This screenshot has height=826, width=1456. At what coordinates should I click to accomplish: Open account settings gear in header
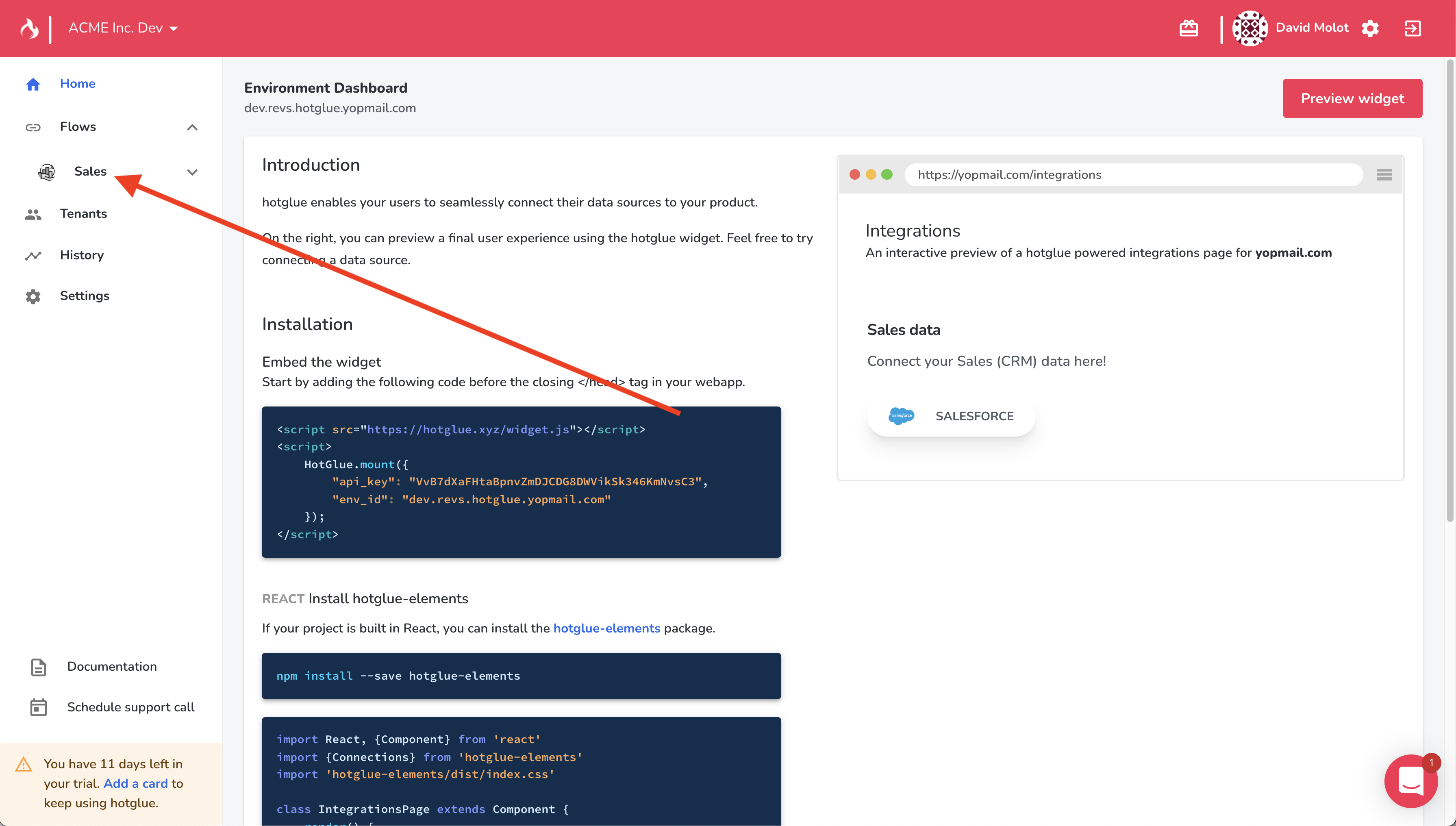pyautogui.click(x=1370, y=28)
